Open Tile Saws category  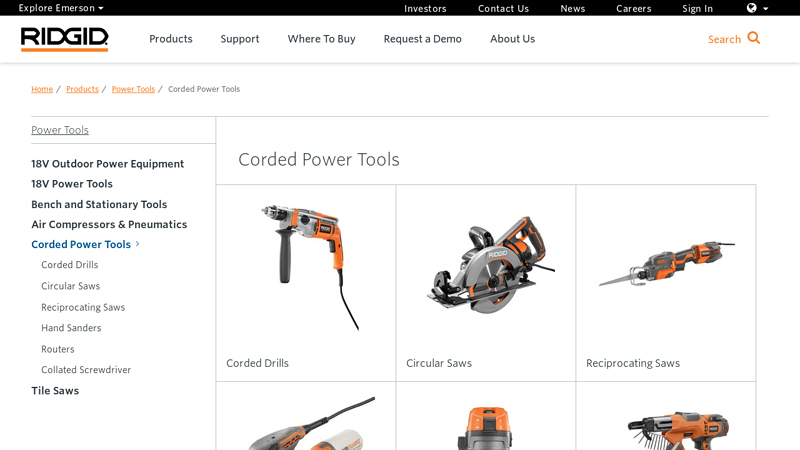[x=55, y=391]
